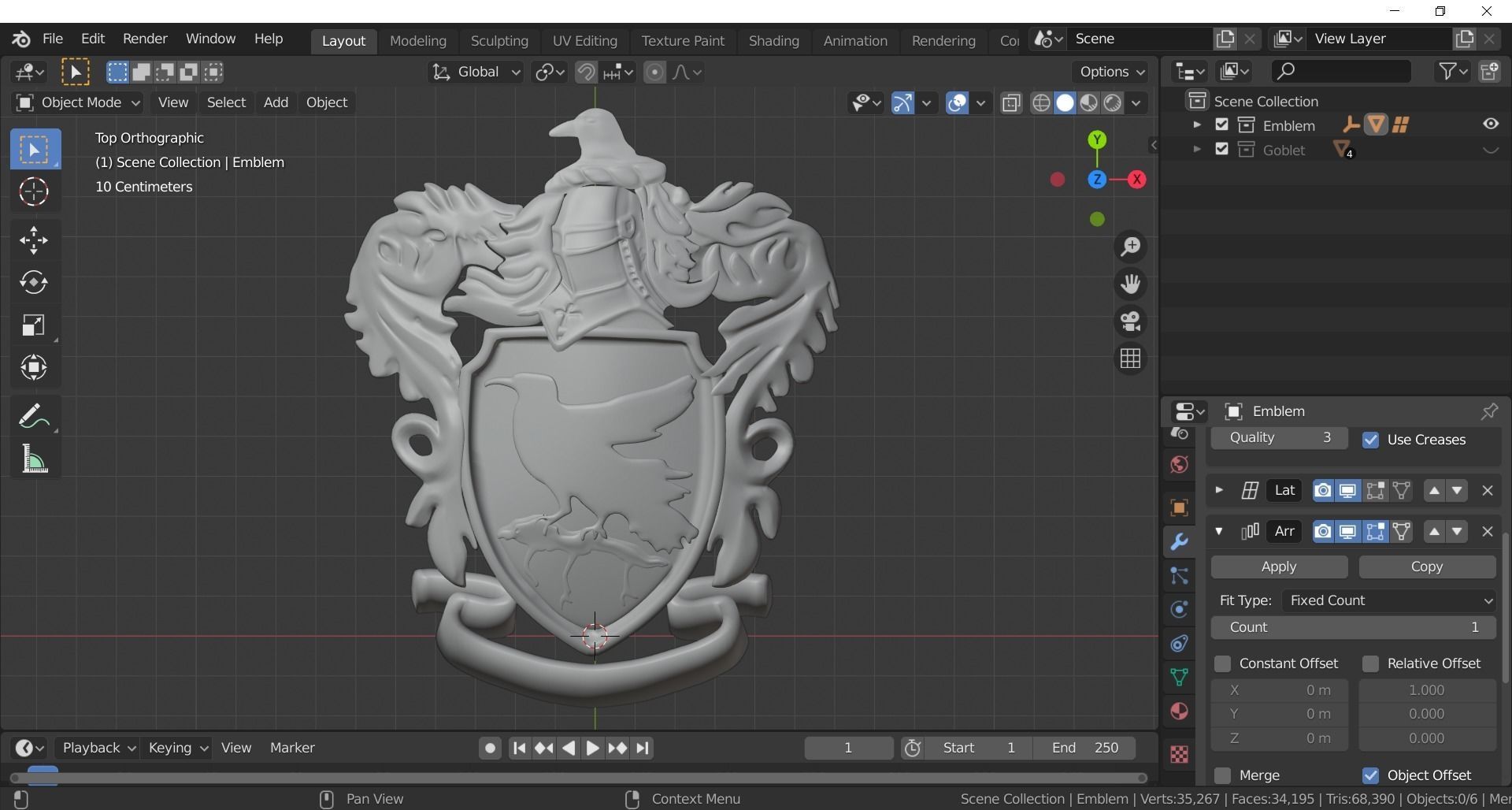
Task: Open the World properties tab
Action: click(x=1179, y=465)
